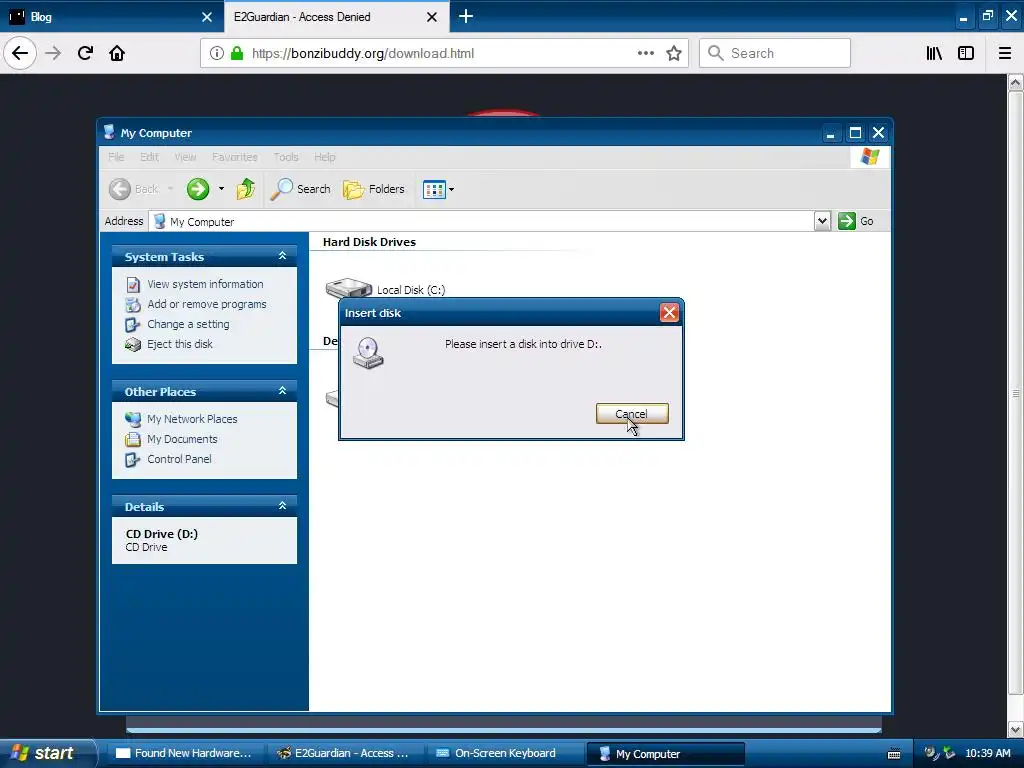Image resolution: width=1024 pixels, height=768 pixels.
Task: Click Add or remove programs
Action: [x=207, y=304]
